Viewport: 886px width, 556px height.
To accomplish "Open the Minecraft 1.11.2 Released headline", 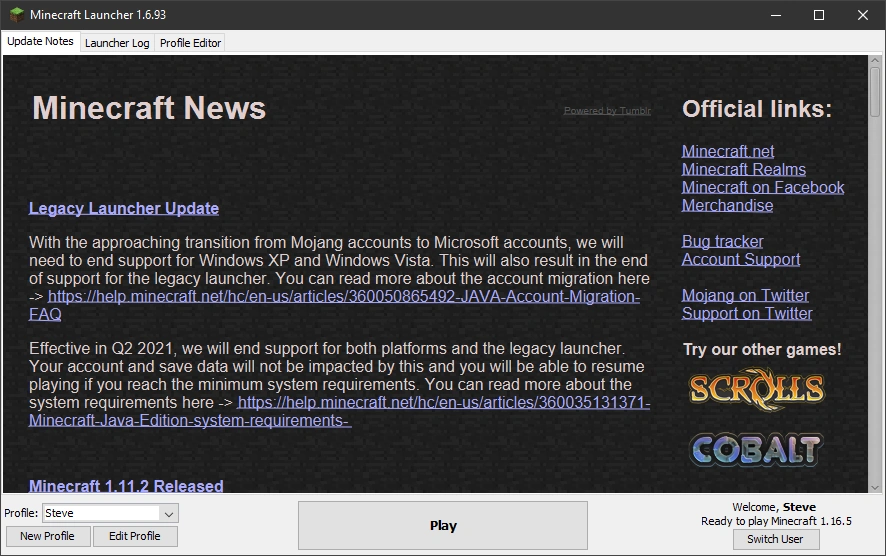I will point(126,486).
